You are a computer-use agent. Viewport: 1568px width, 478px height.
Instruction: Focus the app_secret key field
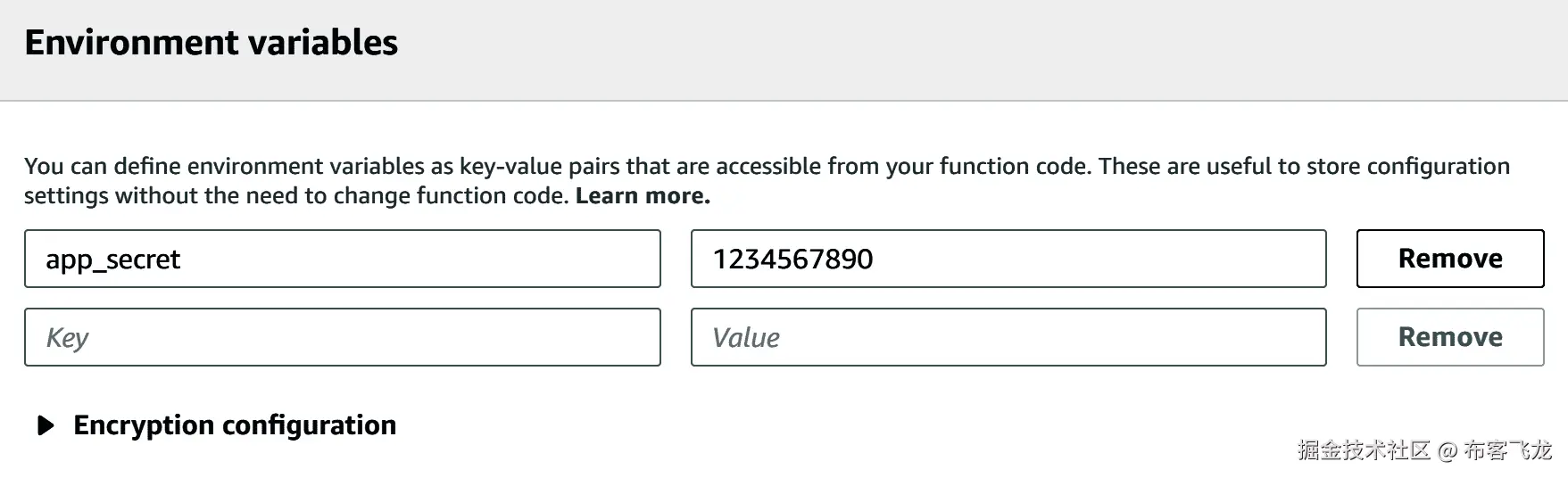[342, 259]
